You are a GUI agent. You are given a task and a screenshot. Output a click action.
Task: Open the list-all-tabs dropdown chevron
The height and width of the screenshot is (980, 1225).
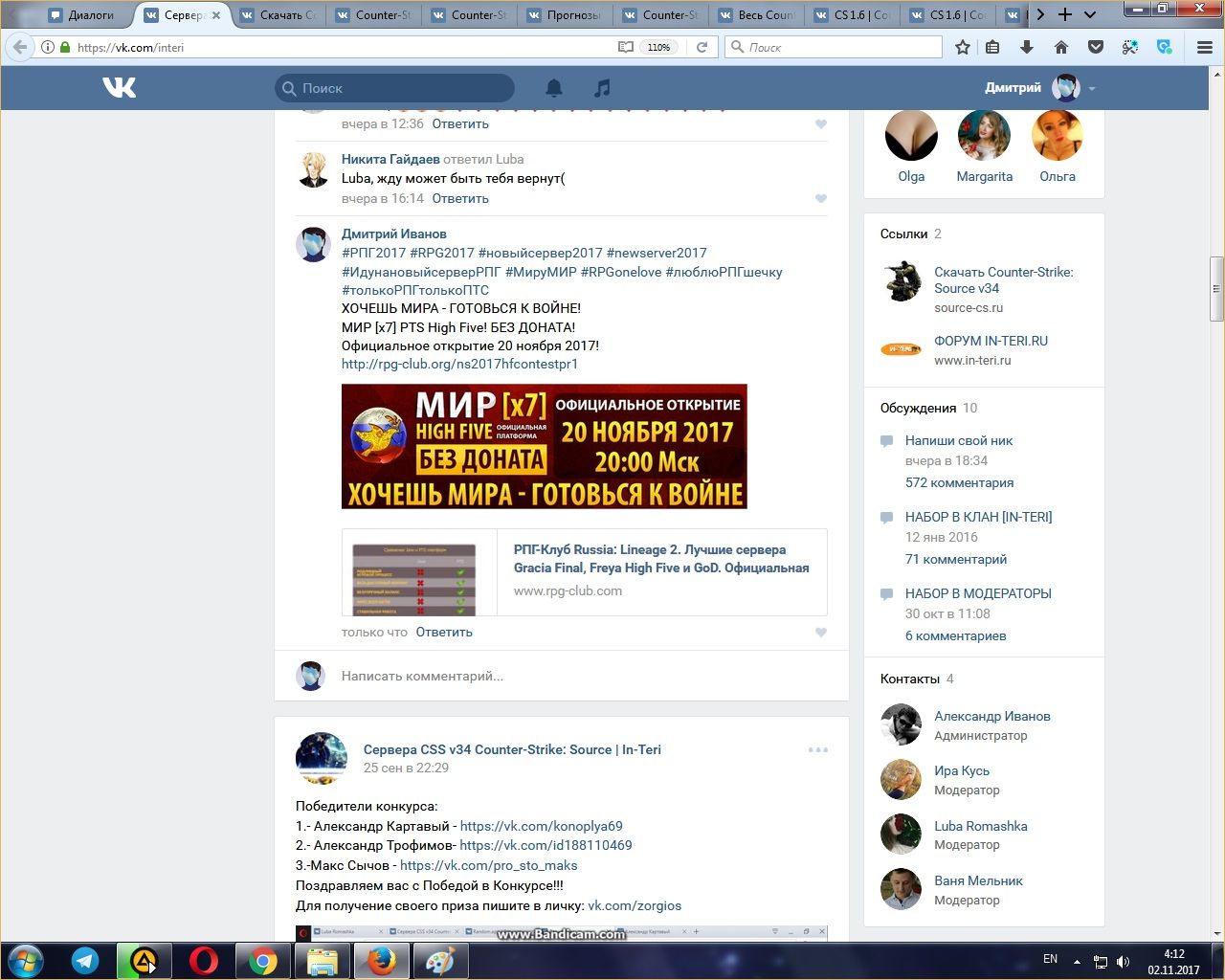pos(1090,14)
